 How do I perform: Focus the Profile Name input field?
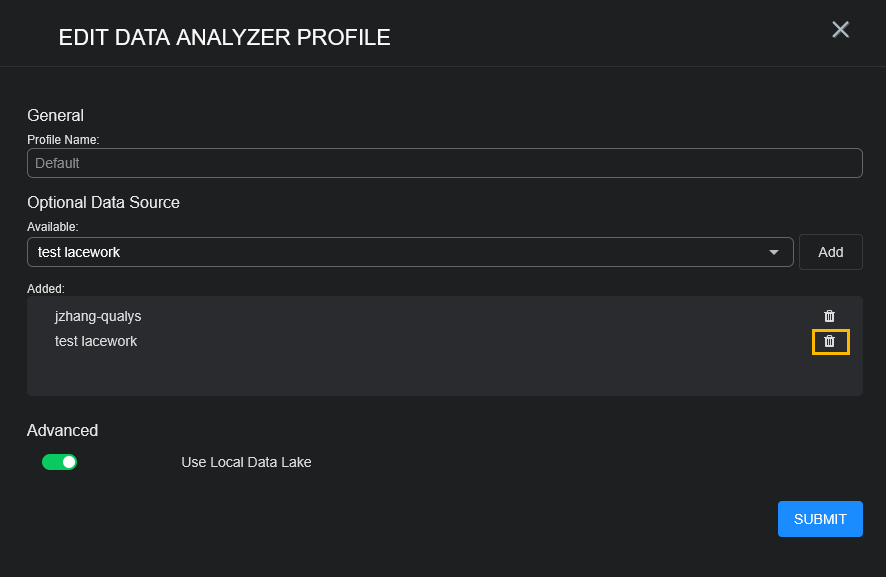pyautogui.click(x=444, y=163)
